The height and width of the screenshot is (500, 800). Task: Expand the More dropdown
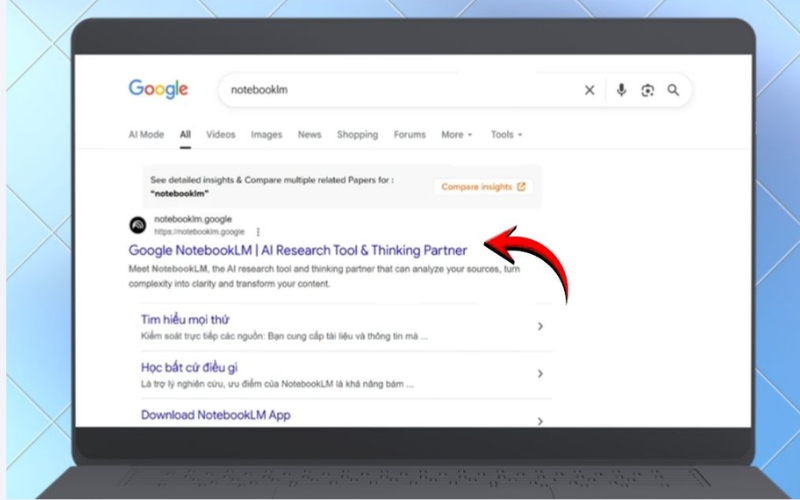tap(457, 135)
